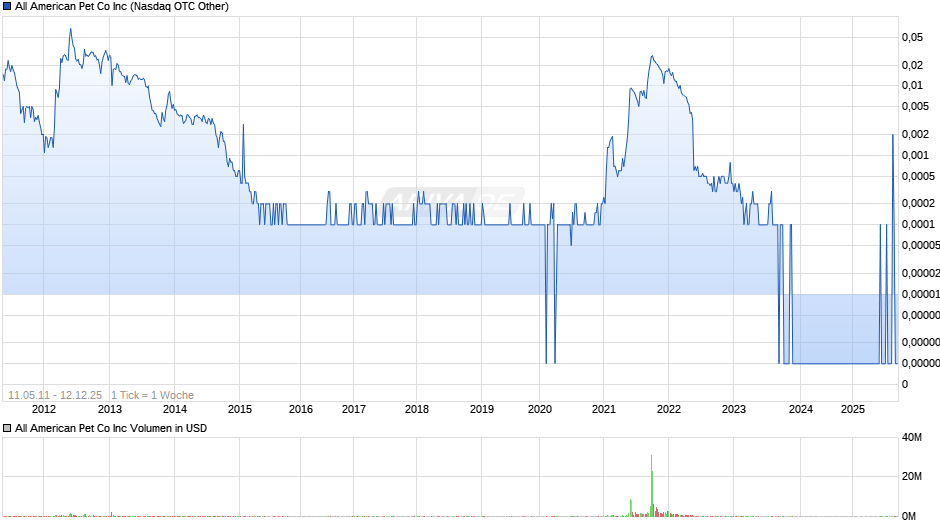Click the 2019 year label on x-axis
This screenshot has height=526, width=940.
point(482,409)
